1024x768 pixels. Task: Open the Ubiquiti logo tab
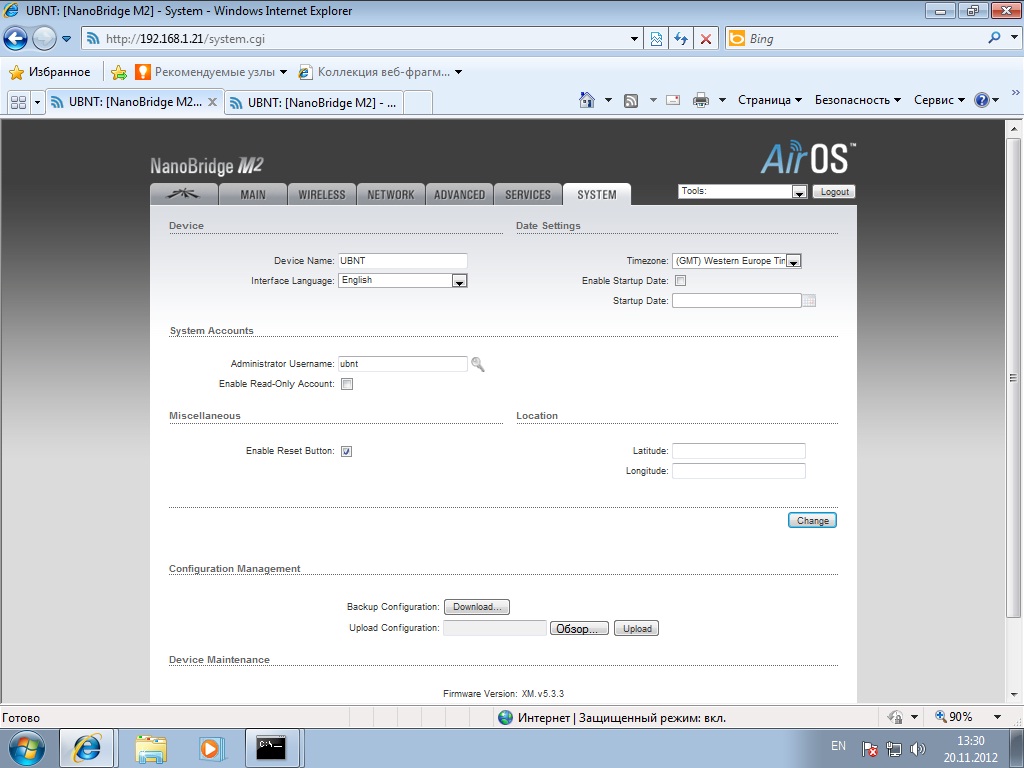[x=184, y=194]
